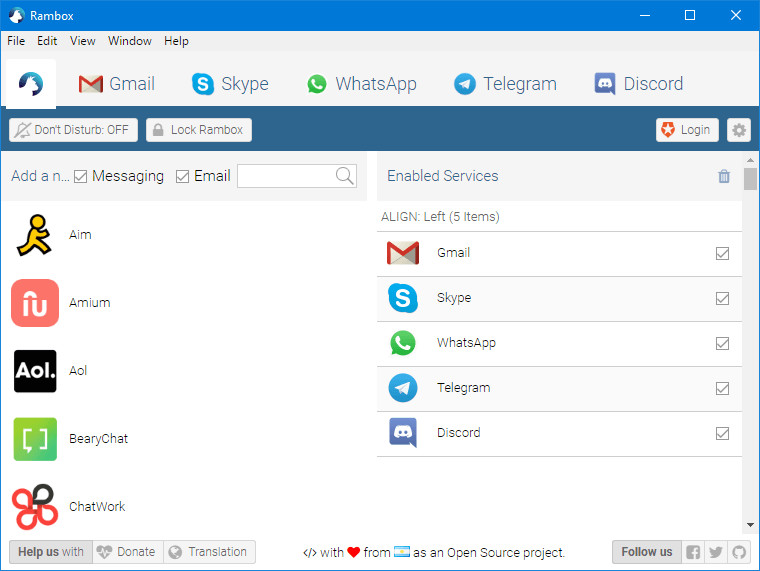Uncheck the Messaging filter checkbox
Viewport: 760px width, 571px height.
coord(80,176)
